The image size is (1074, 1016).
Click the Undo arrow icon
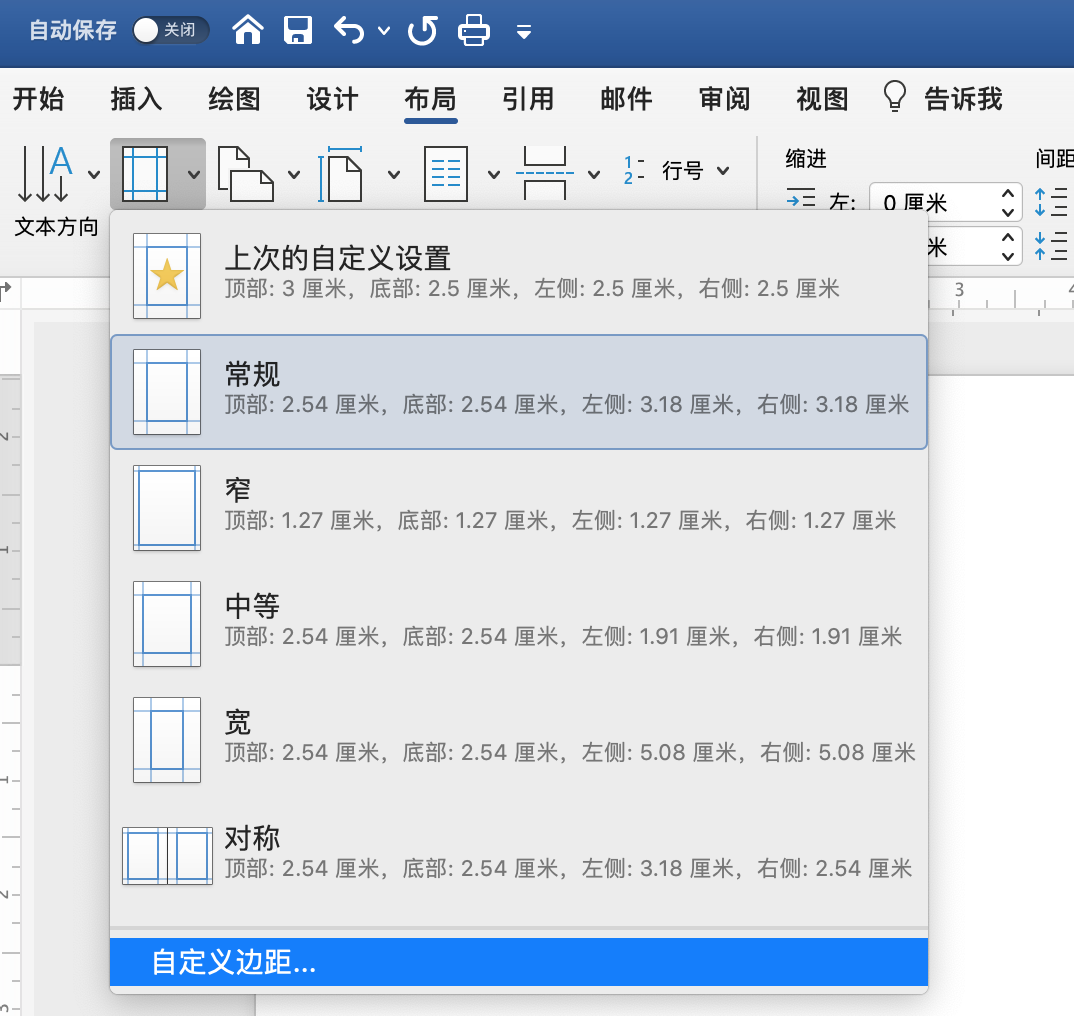tap(349, 31)
